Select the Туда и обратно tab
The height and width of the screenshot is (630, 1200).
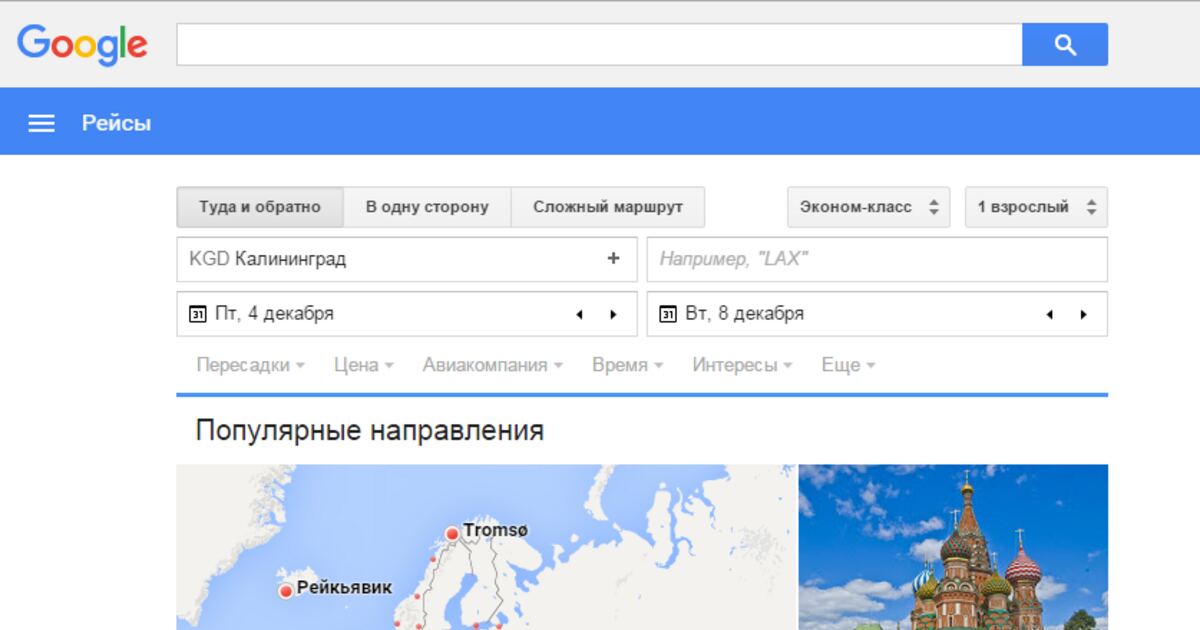tap(260, 207)
